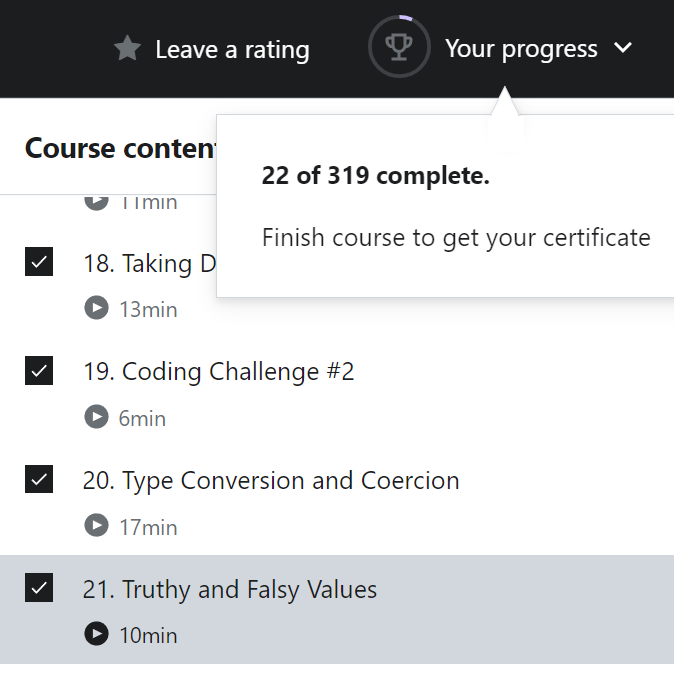Click the trophy progress icon
The width and height of the screenshot is (674, 673).
[398, 47]
